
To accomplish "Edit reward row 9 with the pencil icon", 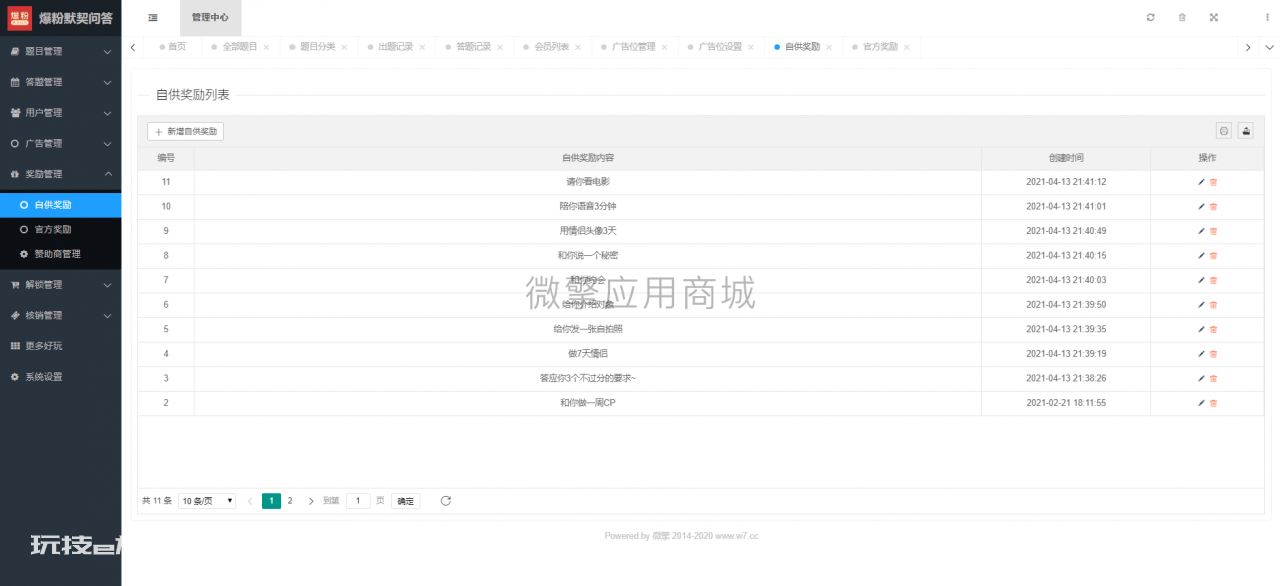I will click(1201, 231).
